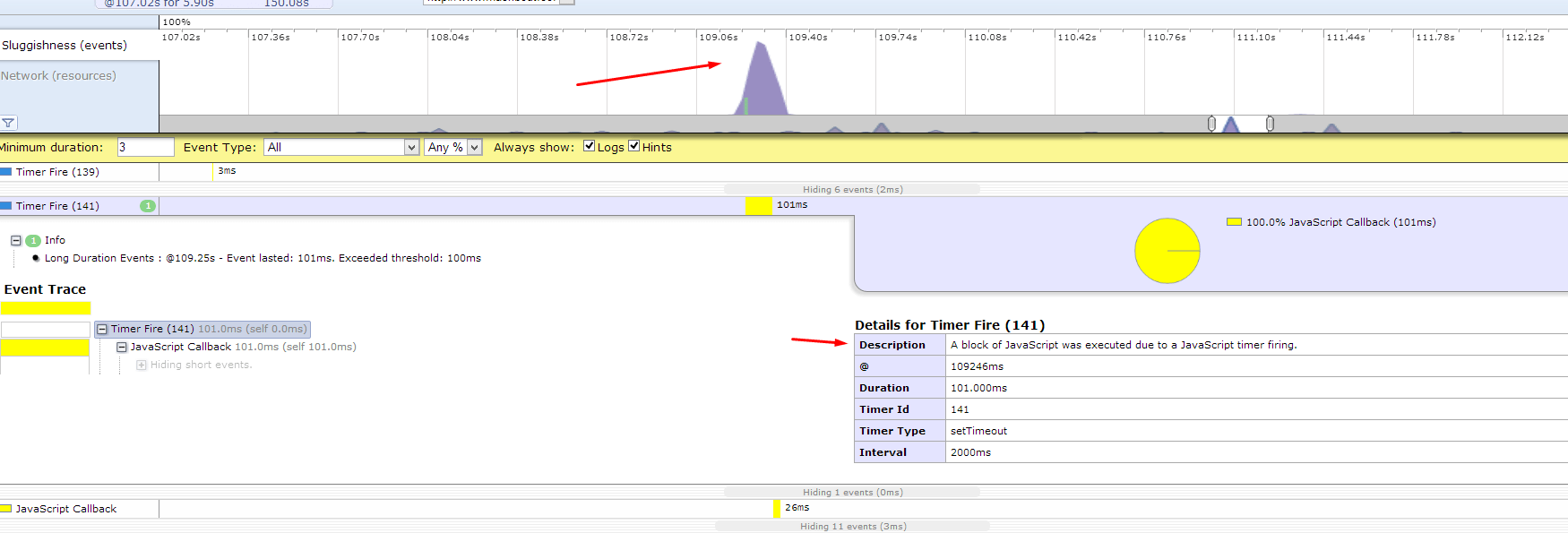Open the event filter funnel icon
Viewport: 1568px width, 533px height.
pyautogui.click(x=8, y=123)
